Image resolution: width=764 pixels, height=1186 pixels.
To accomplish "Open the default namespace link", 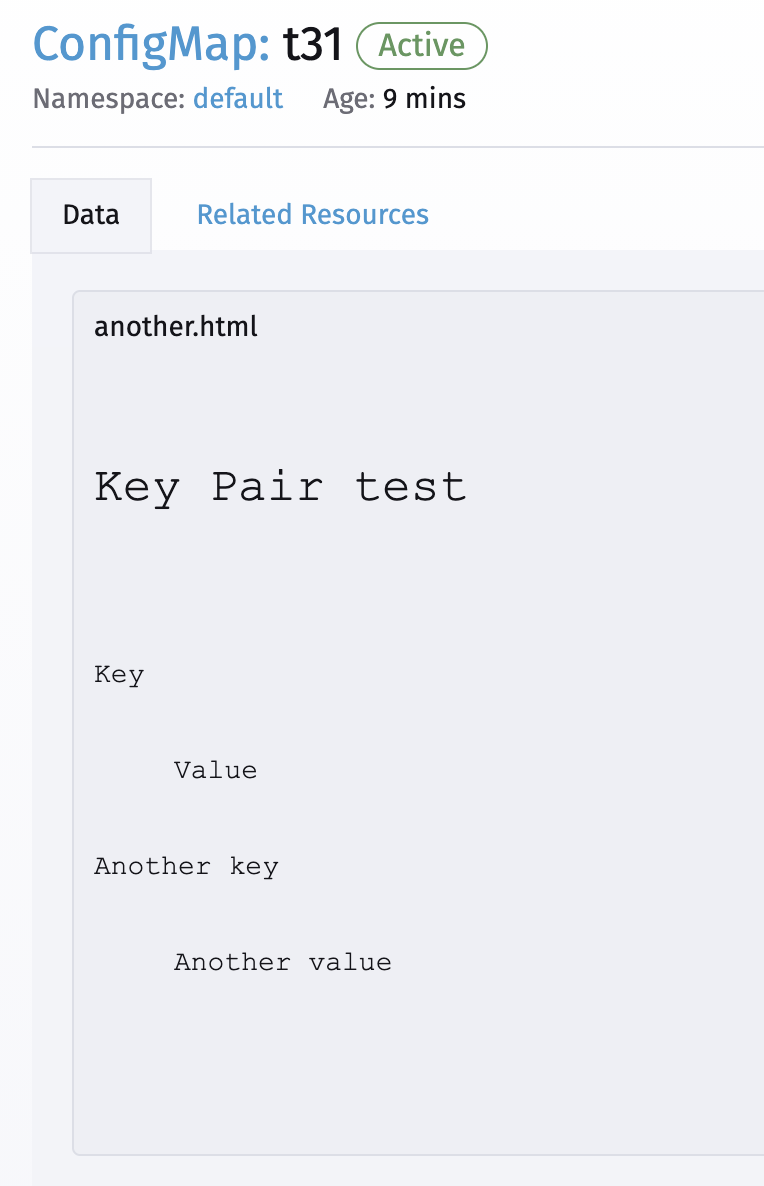I will click(238, 98).
